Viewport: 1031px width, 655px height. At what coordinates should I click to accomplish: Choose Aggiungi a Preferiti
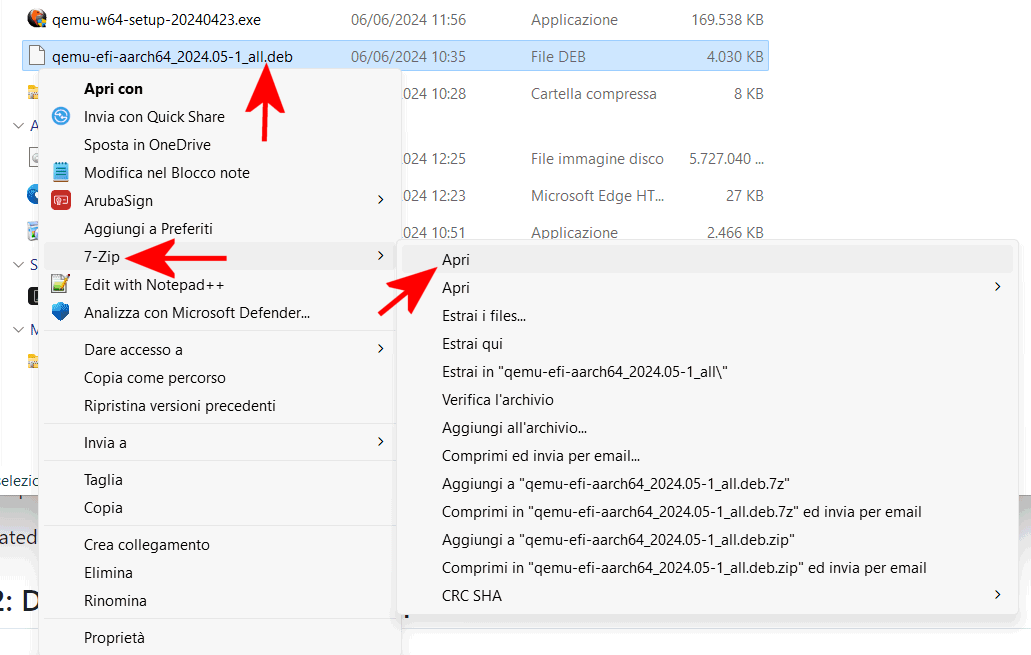point(149,229)
